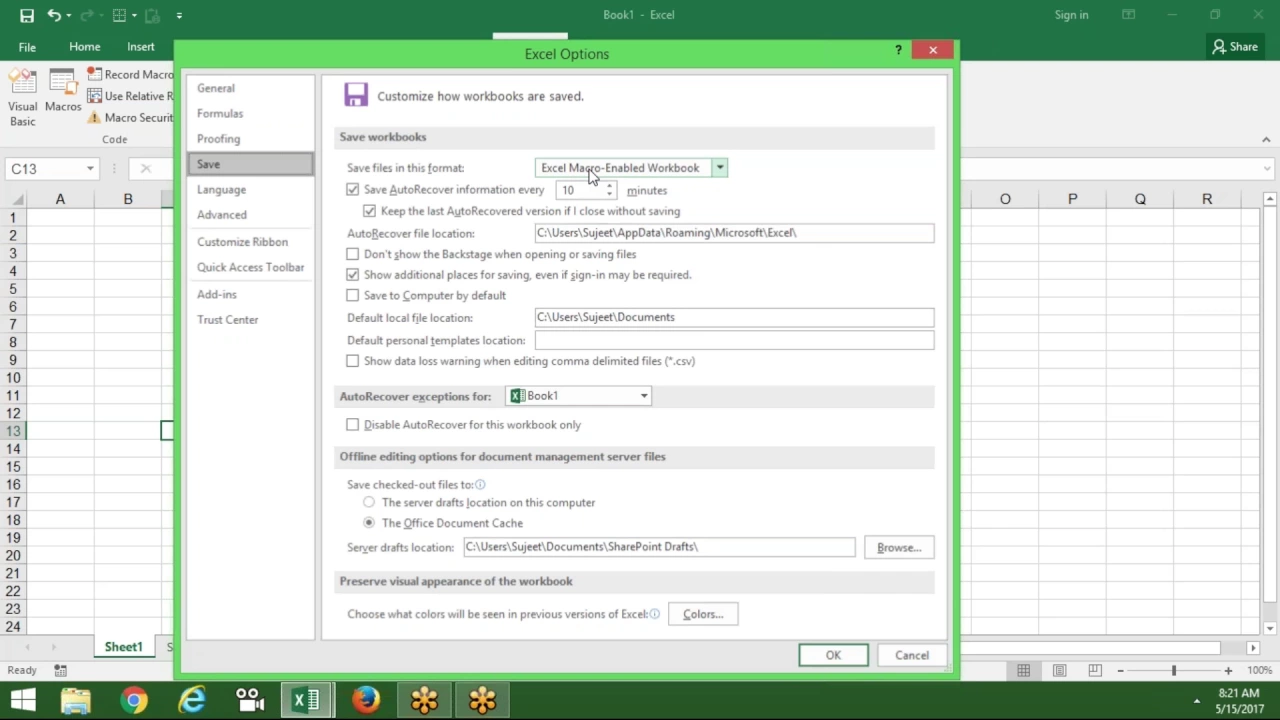Click the Colors button
This screenshot has width=1280, height=720.
click(702, 614)
